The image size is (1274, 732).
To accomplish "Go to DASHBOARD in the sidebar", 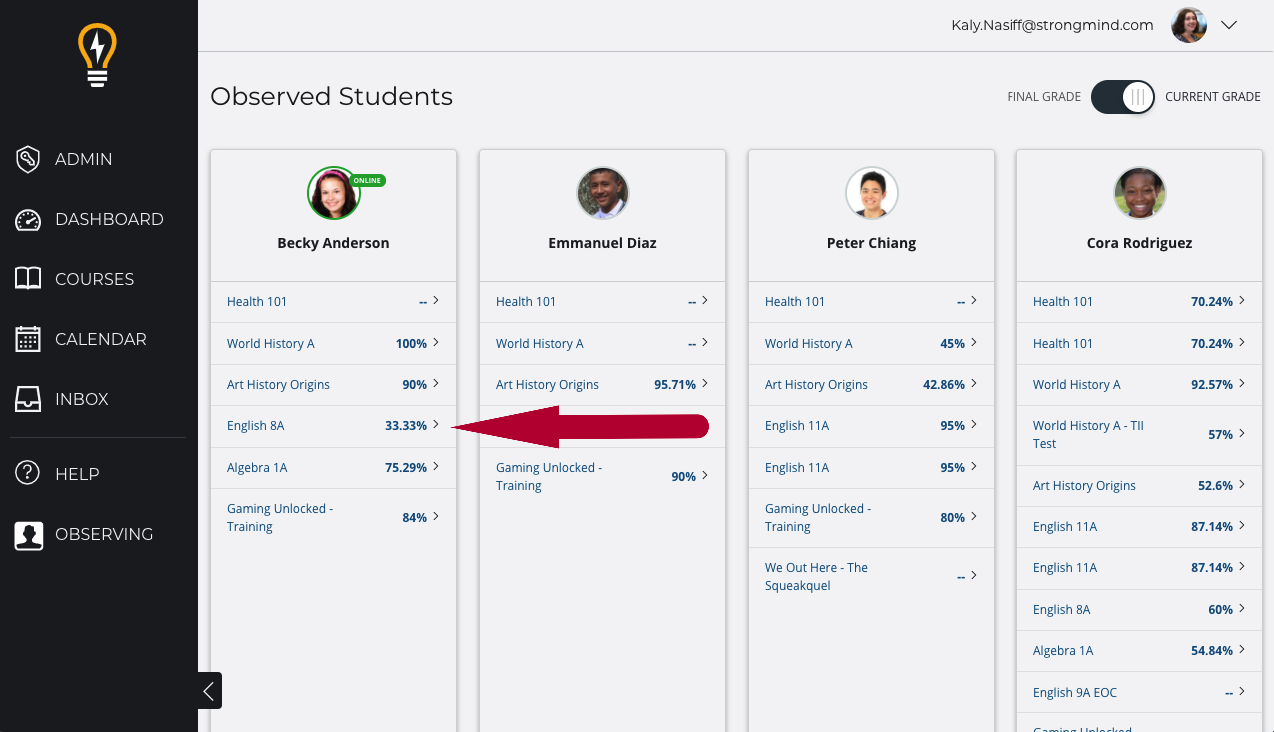I will (x=109, y=219).
